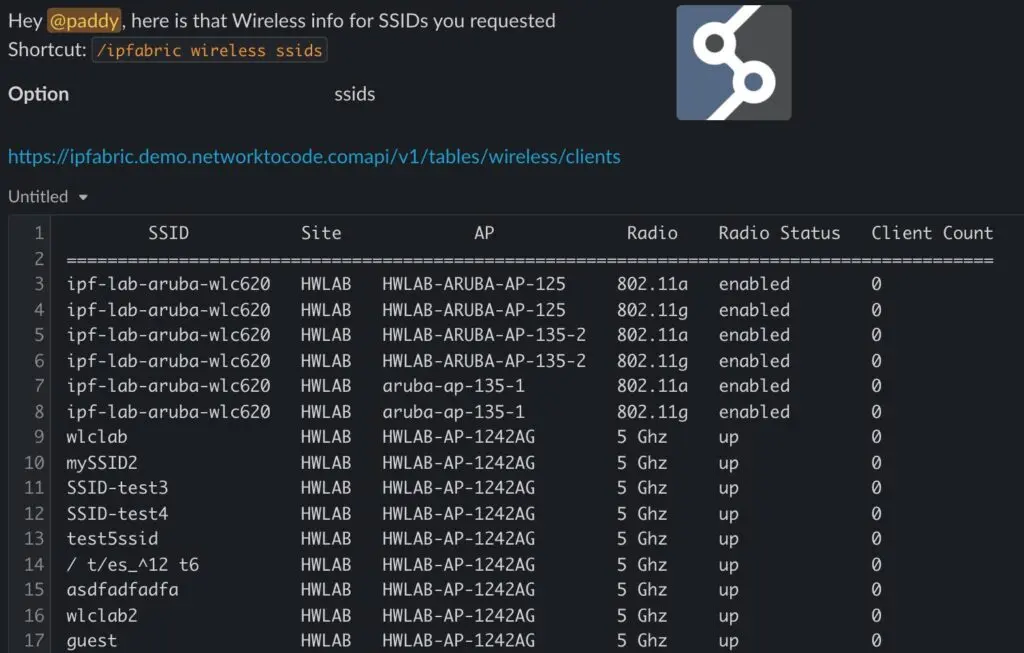Click the AP column header text
This screenshot has width=1024, height=653.
[484, 233]
